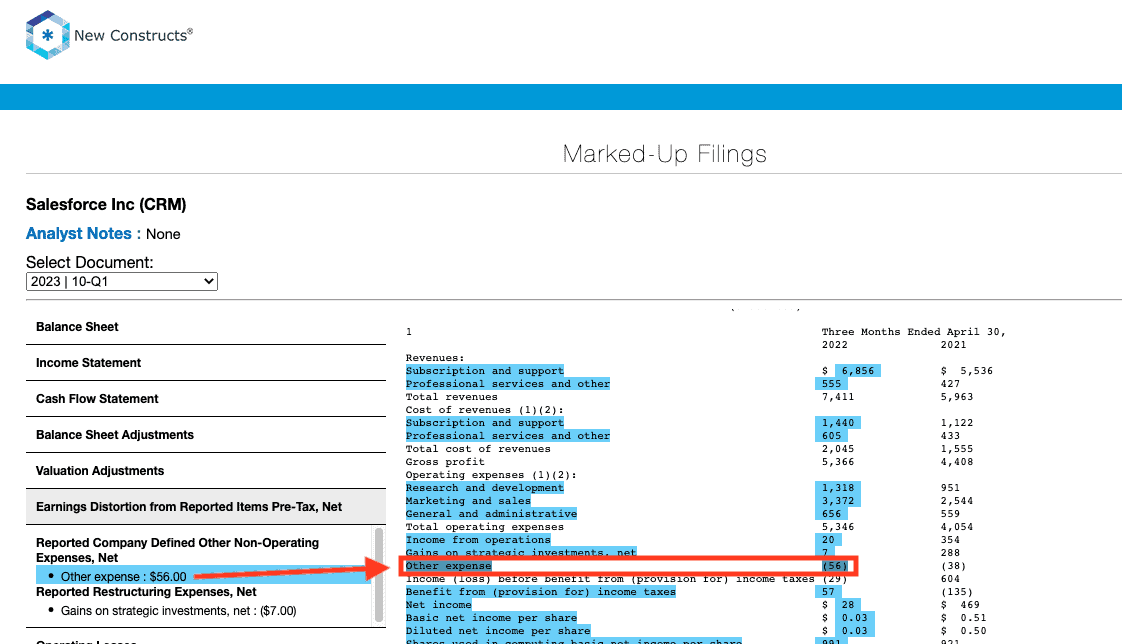Expand the Balance Sheet Adjustments section
The height and width of the screenshot is (644, 1122).
206,434
